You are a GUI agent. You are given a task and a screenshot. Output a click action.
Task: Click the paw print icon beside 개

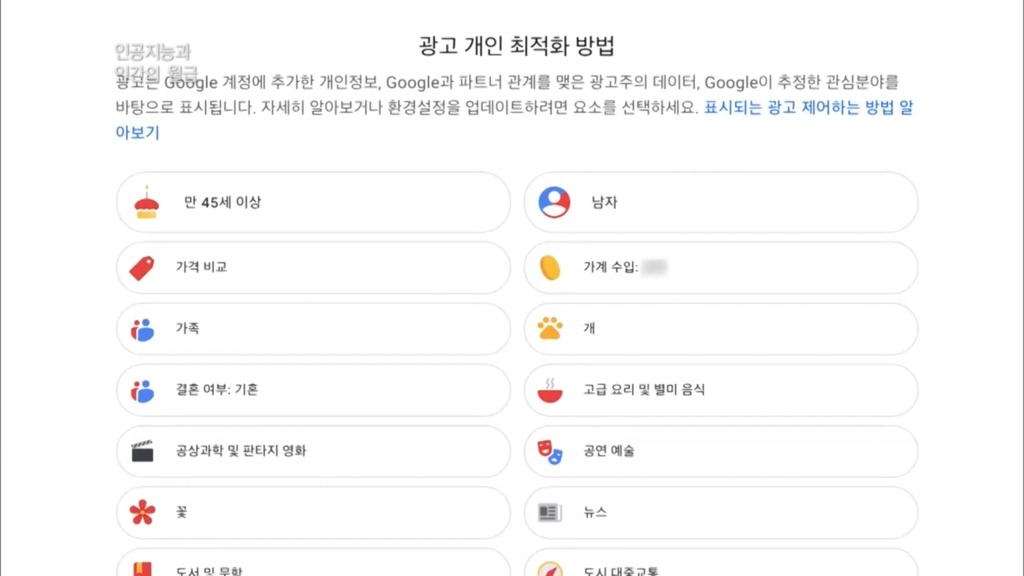coord(549,328)
